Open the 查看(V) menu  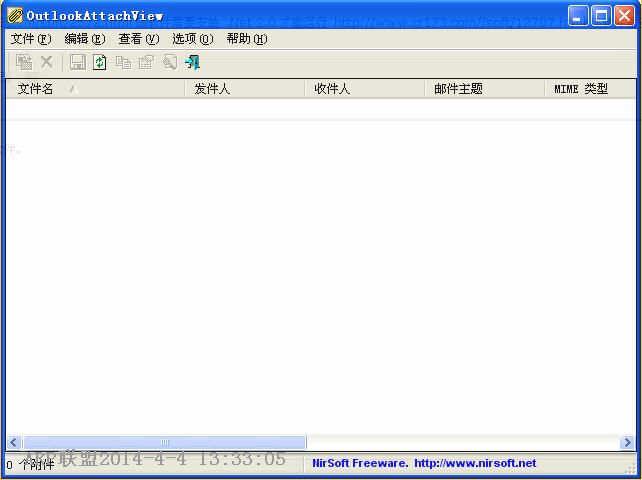point(139,39)
